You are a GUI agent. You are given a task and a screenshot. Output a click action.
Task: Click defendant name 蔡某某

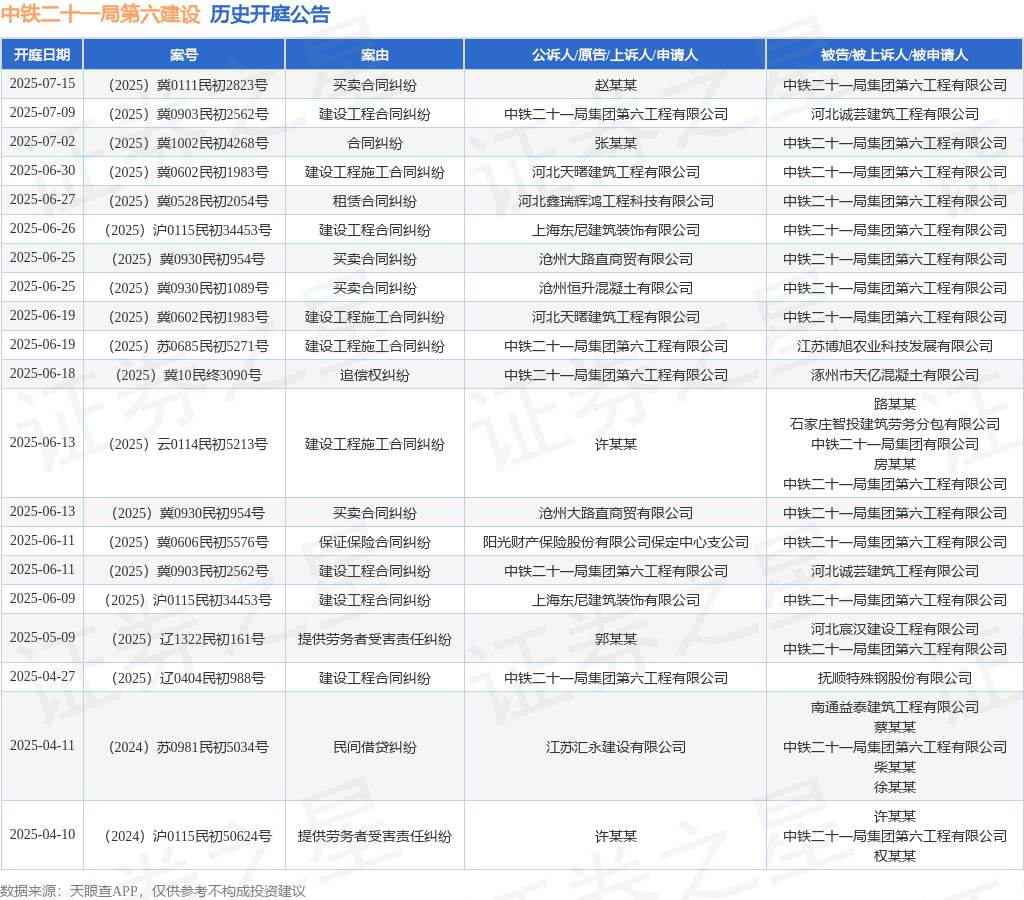(895, 727)
